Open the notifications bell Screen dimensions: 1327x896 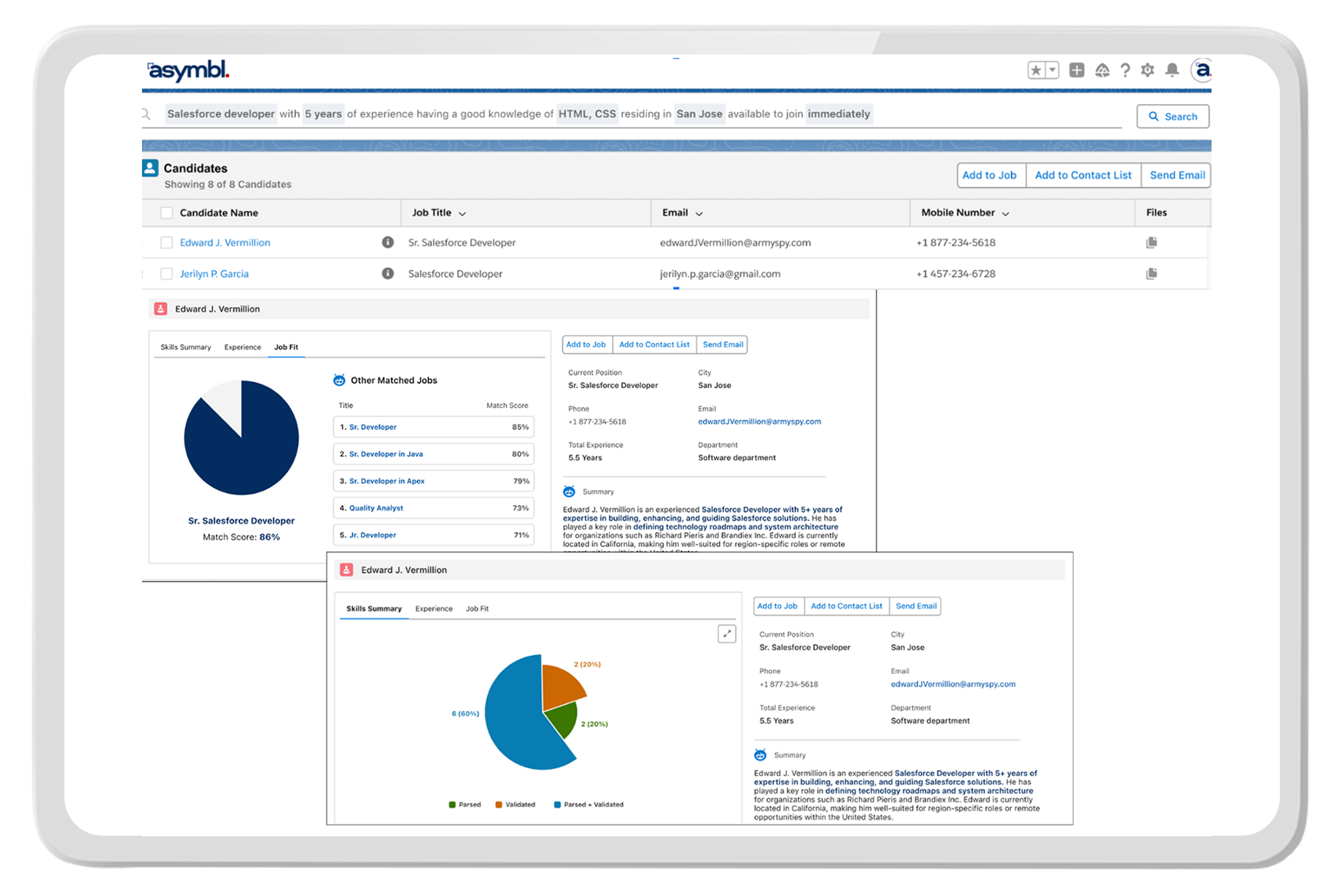click(1172, 70)
